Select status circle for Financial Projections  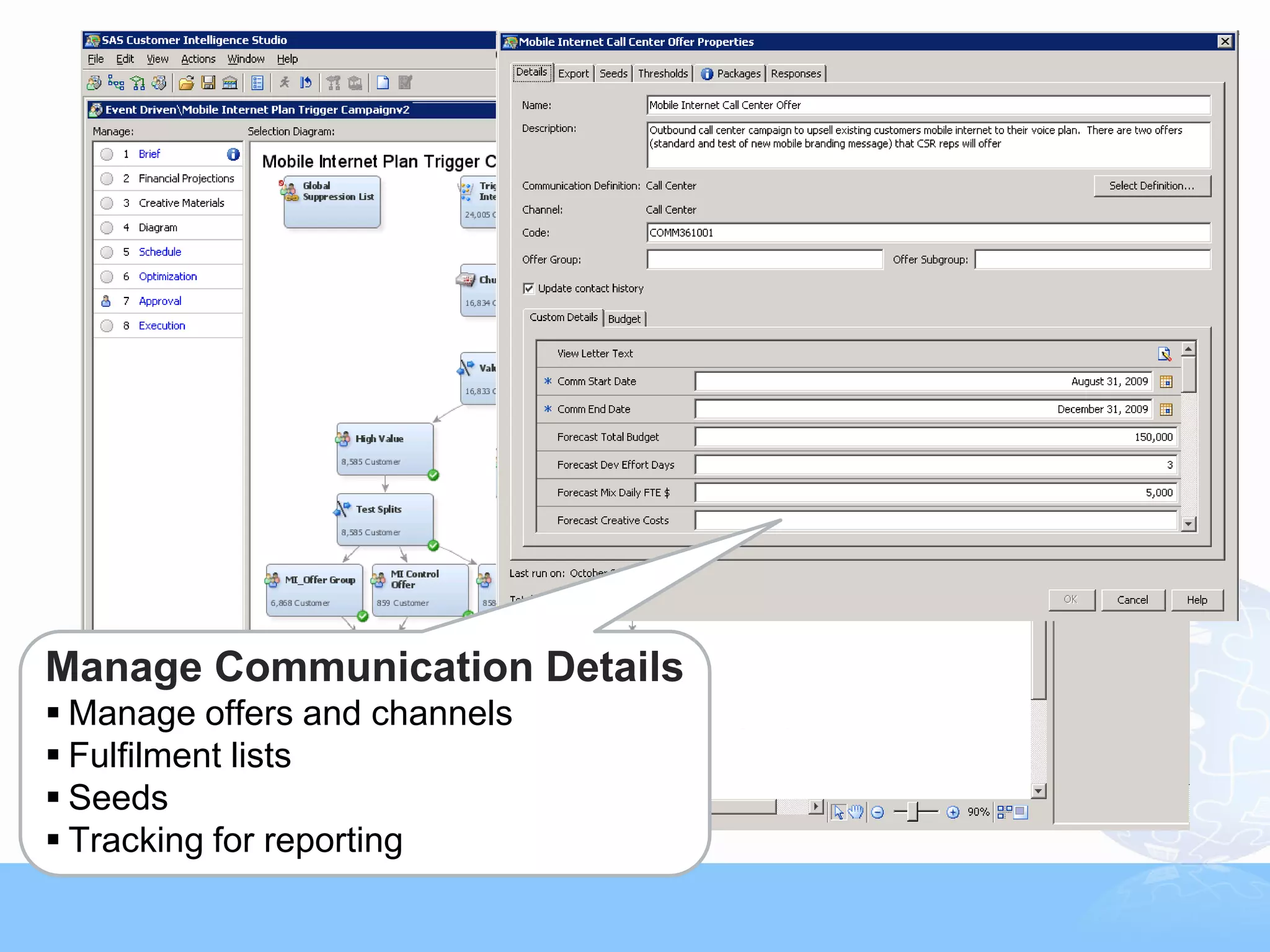pos(107,179)
